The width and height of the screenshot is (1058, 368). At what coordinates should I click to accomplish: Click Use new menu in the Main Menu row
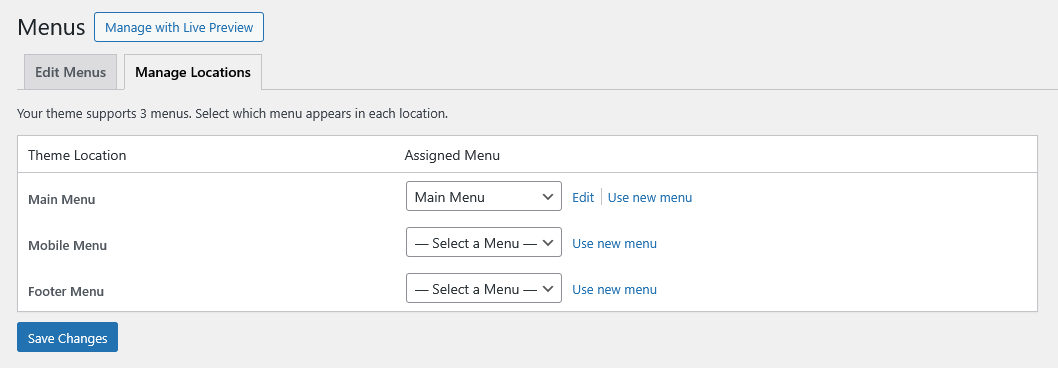pyautogui.click(x=650, y=197)
